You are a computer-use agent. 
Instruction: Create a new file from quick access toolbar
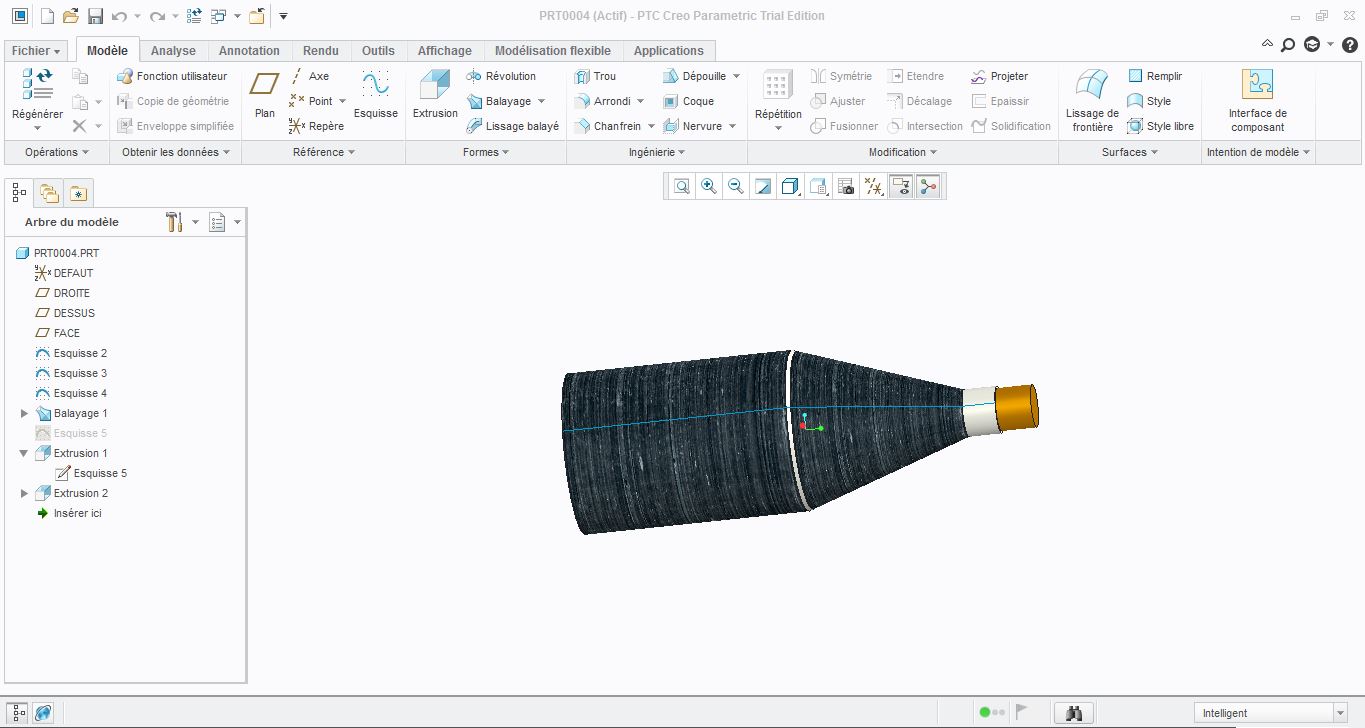(x=47, y=16)
